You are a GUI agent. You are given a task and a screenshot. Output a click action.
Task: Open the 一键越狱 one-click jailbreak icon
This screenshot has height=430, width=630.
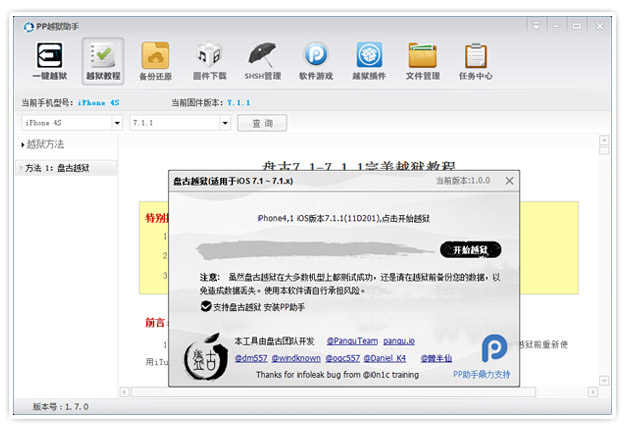point(50,61)
